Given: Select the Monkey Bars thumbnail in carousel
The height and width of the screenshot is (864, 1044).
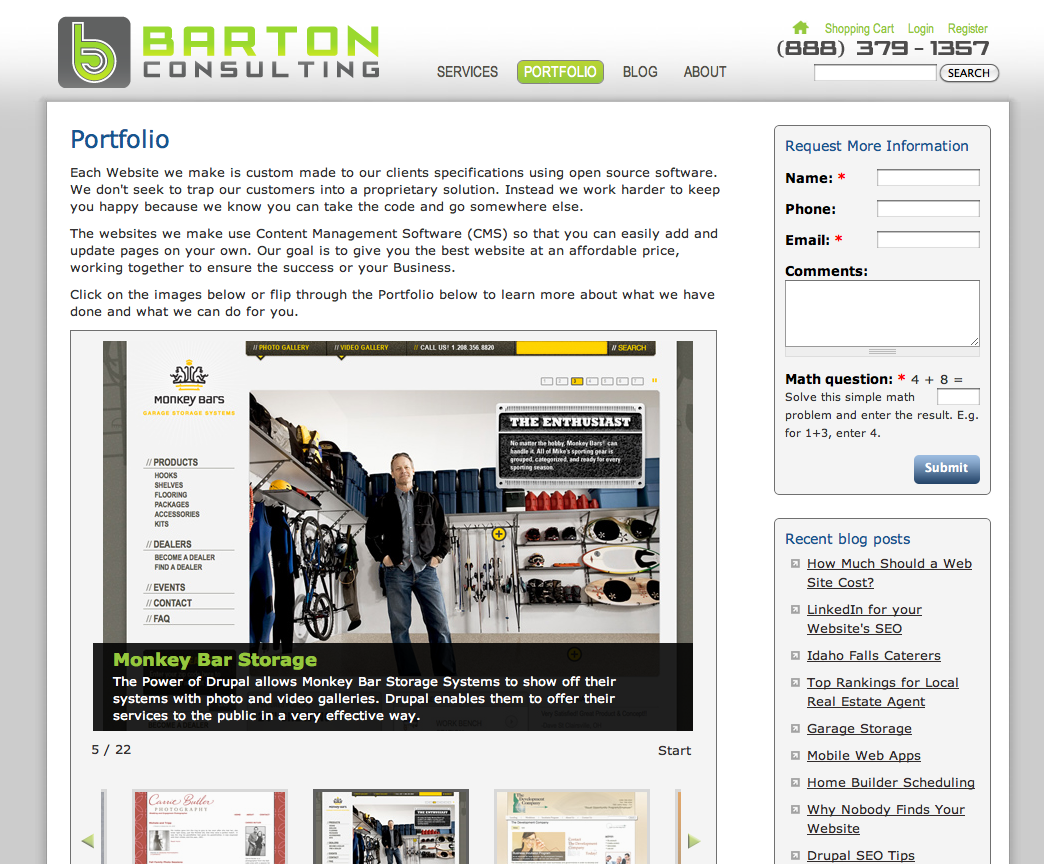Looking at the screenshot, I should click(x=391, y=827).
